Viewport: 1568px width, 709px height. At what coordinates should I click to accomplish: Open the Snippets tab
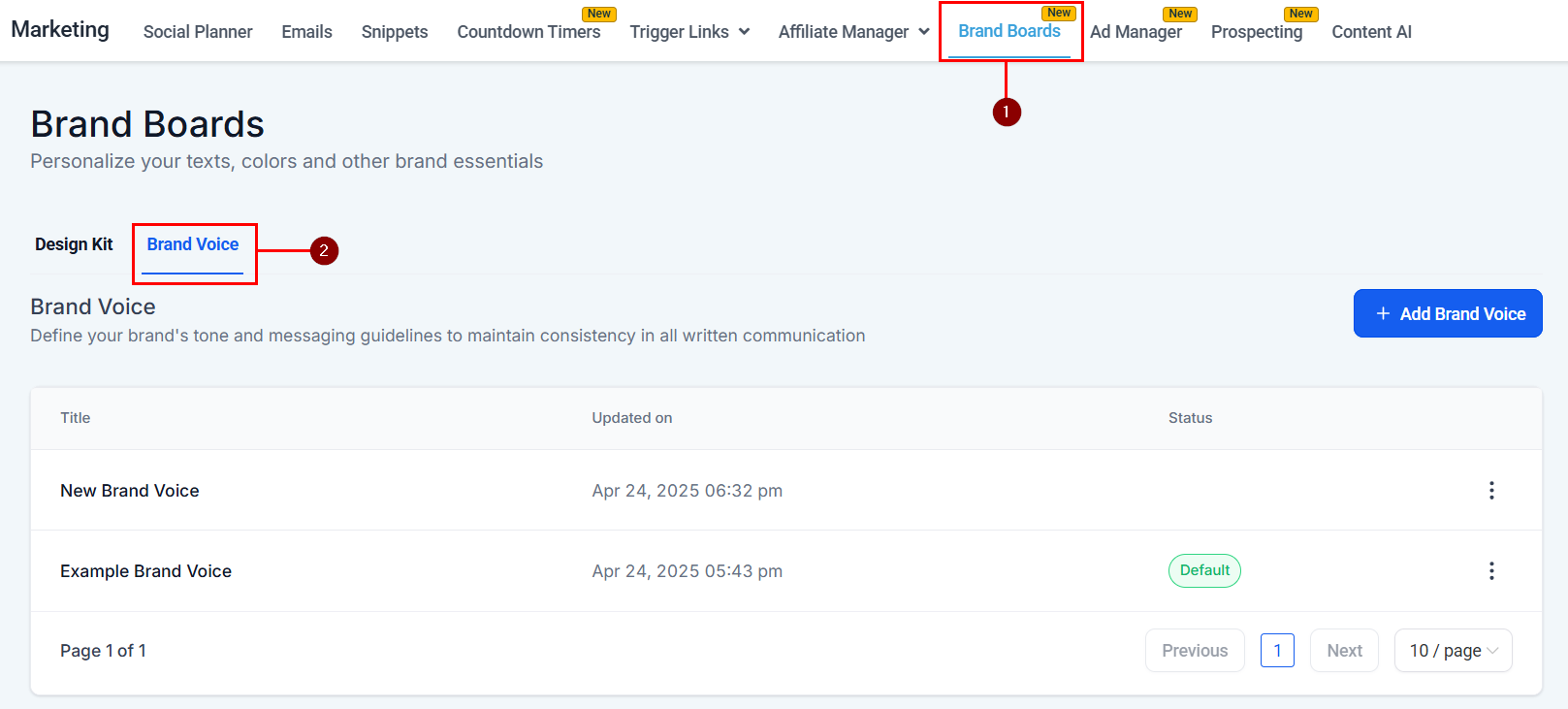[395, 32]
